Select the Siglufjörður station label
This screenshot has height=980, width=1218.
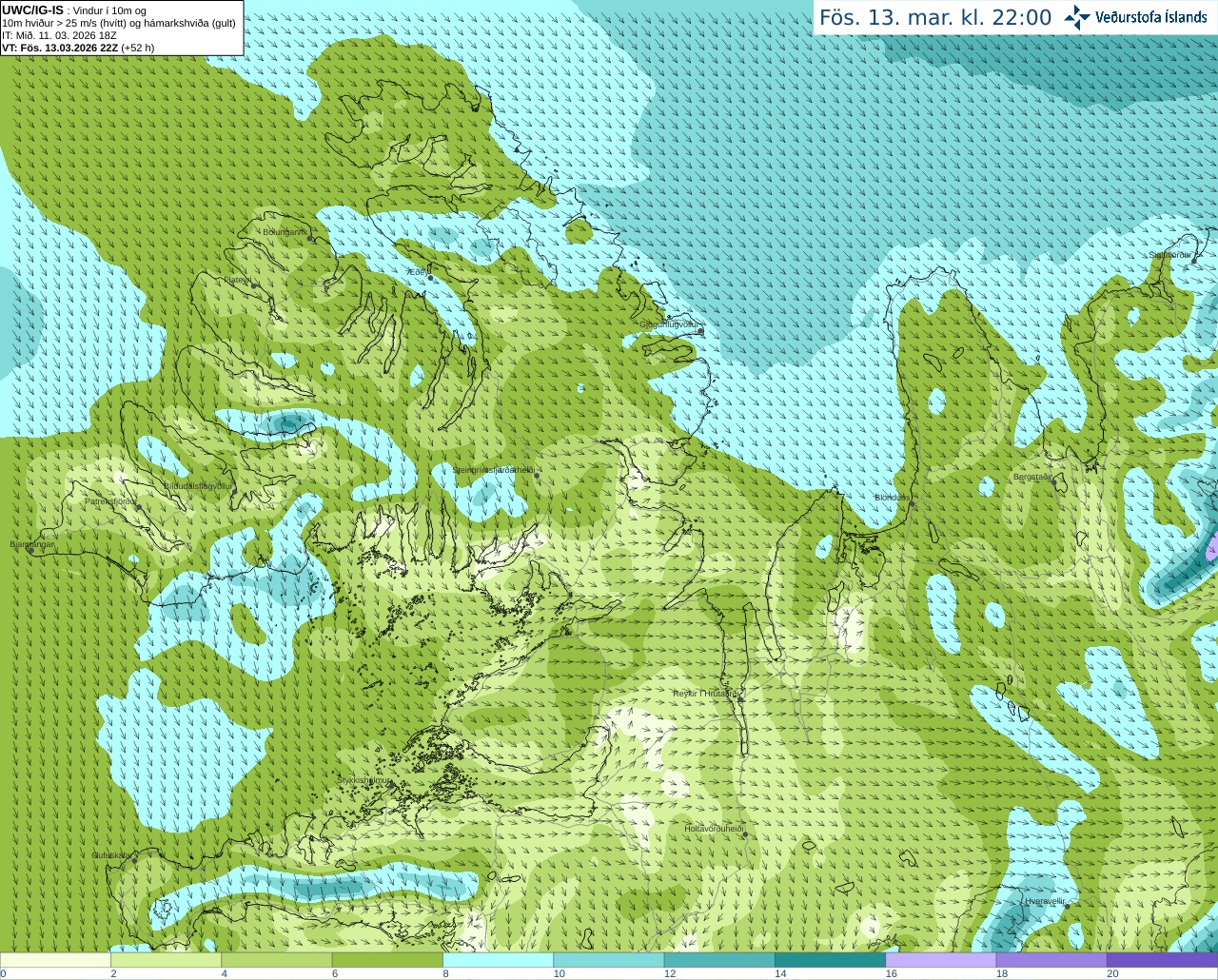pos(1169,255)
